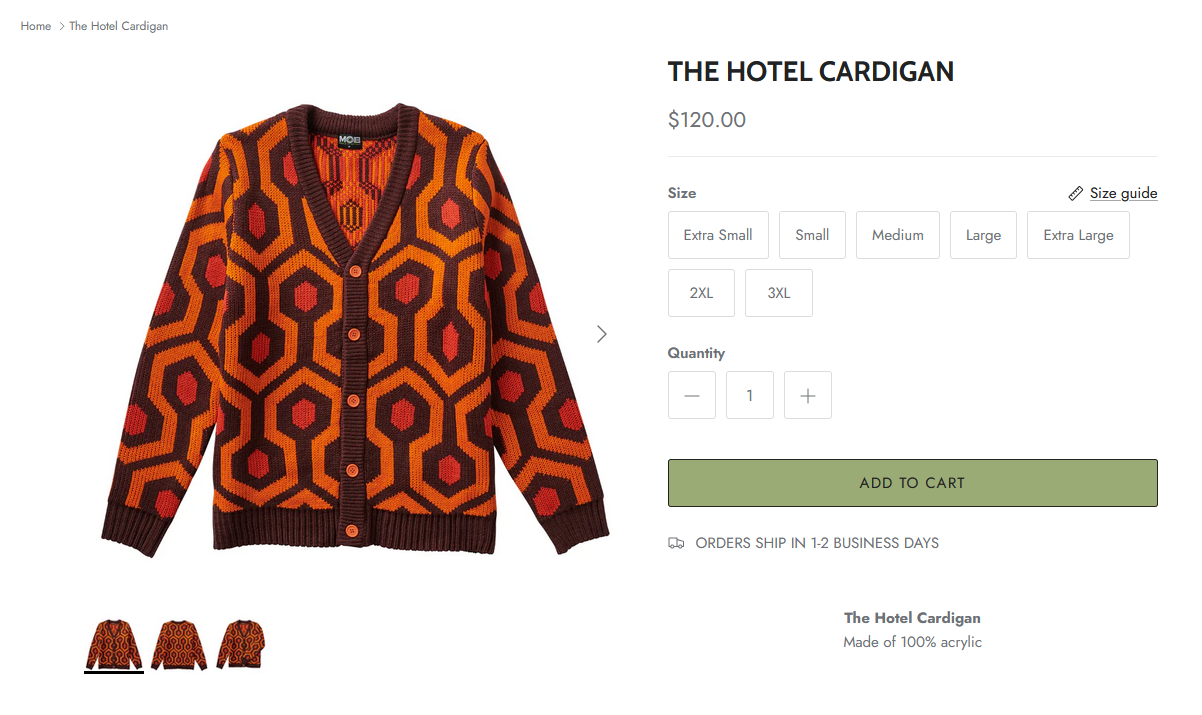Click the shipping truck icon

pos(676,543)
